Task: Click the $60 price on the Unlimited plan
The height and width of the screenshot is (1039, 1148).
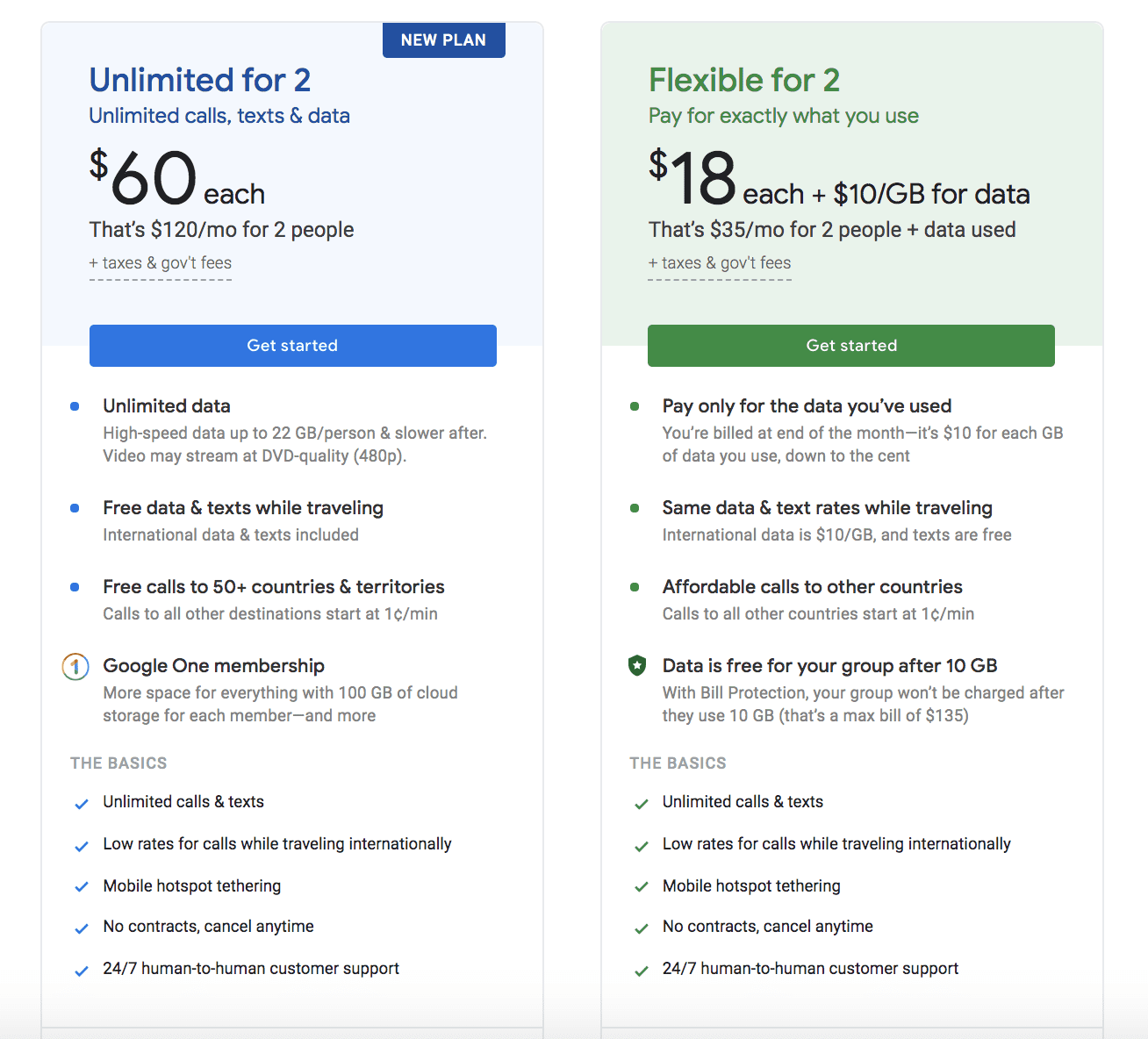Action: point(145,178)
